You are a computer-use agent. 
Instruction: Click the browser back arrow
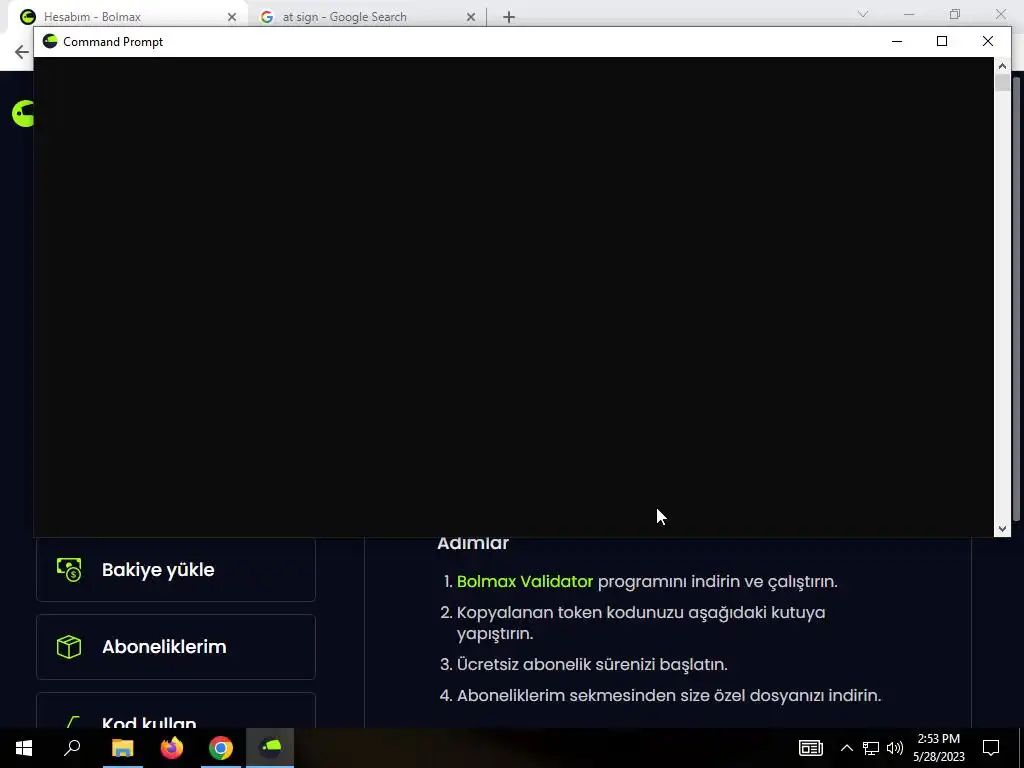point(22,52)
